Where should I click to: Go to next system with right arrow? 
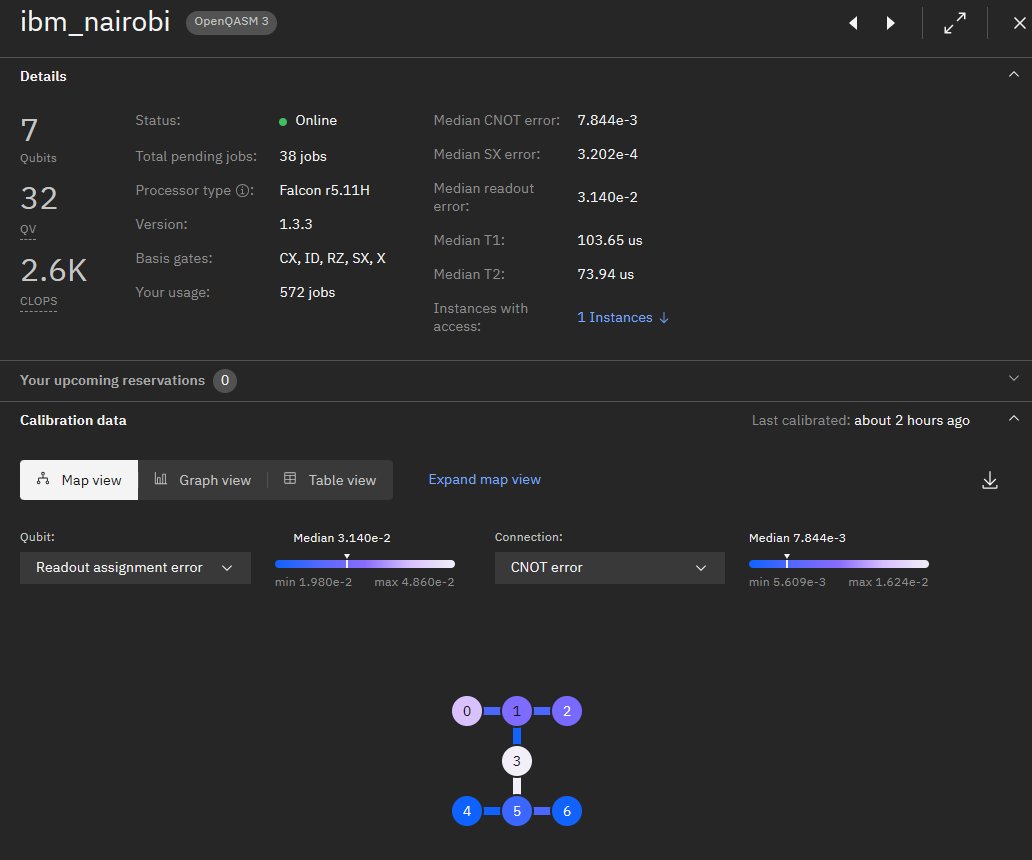pos(890,23)
